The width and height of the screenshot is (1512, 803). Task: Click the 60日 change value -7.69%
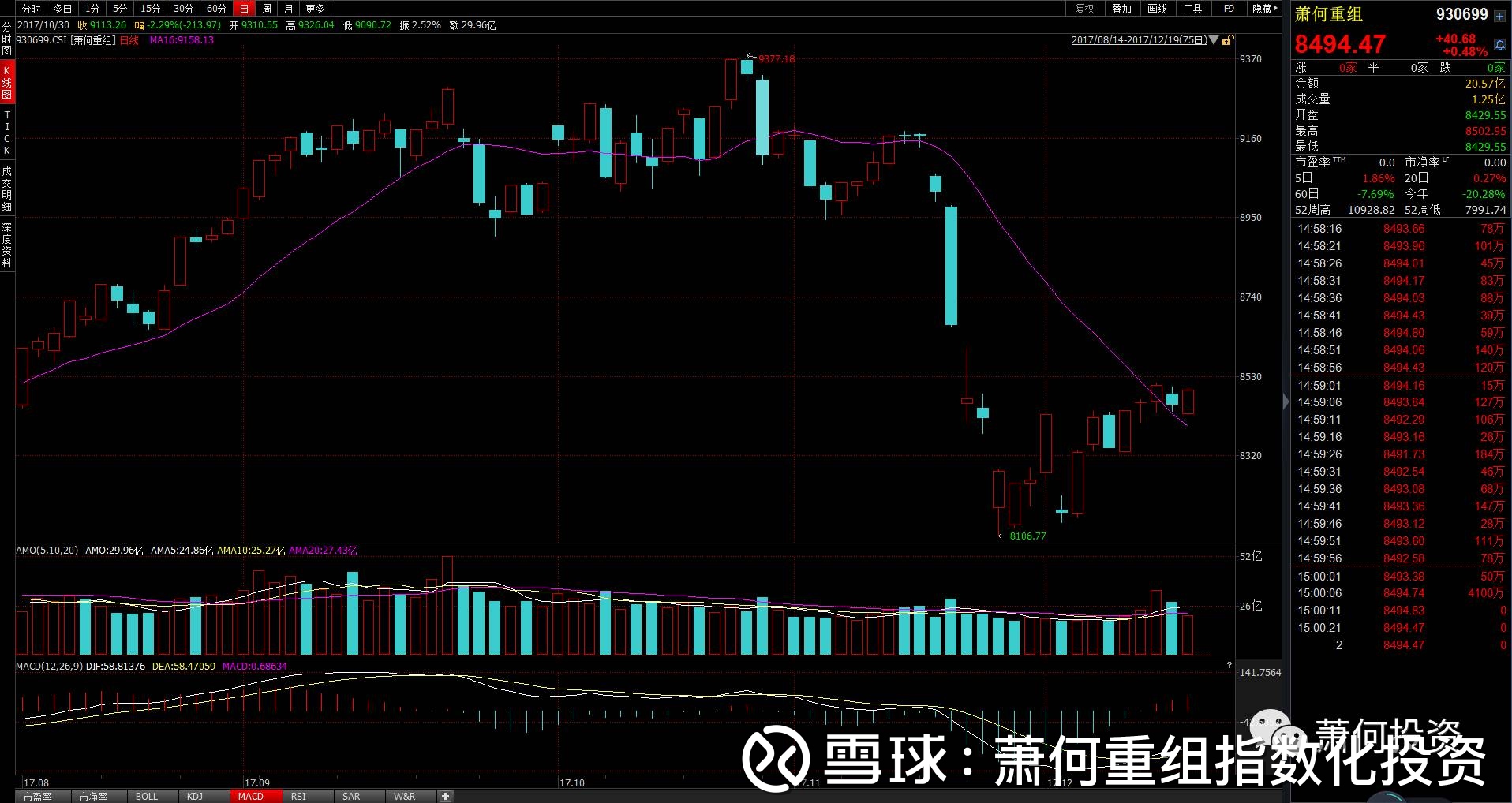1375,194
